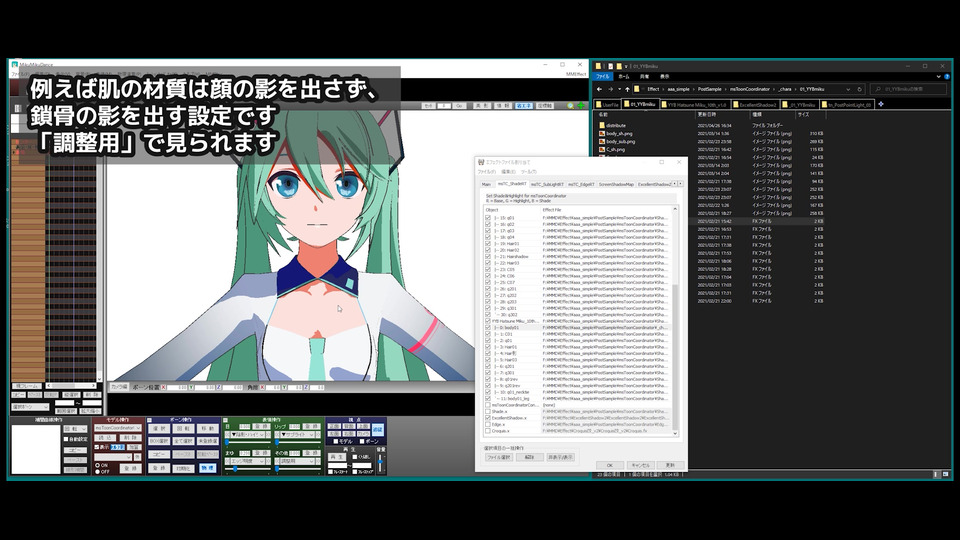Image resolution: width=960 pixels, height=540 pixels.
Task: Switch to the Main effect tab
Action: coord(486,184)
